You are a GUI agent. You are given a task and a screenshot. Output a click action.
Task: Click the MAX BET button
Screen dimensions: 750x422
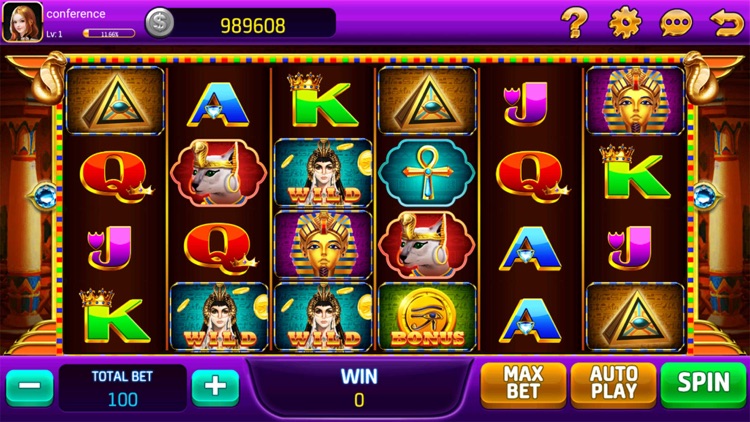pyautogui.click(x=523, y=383)
